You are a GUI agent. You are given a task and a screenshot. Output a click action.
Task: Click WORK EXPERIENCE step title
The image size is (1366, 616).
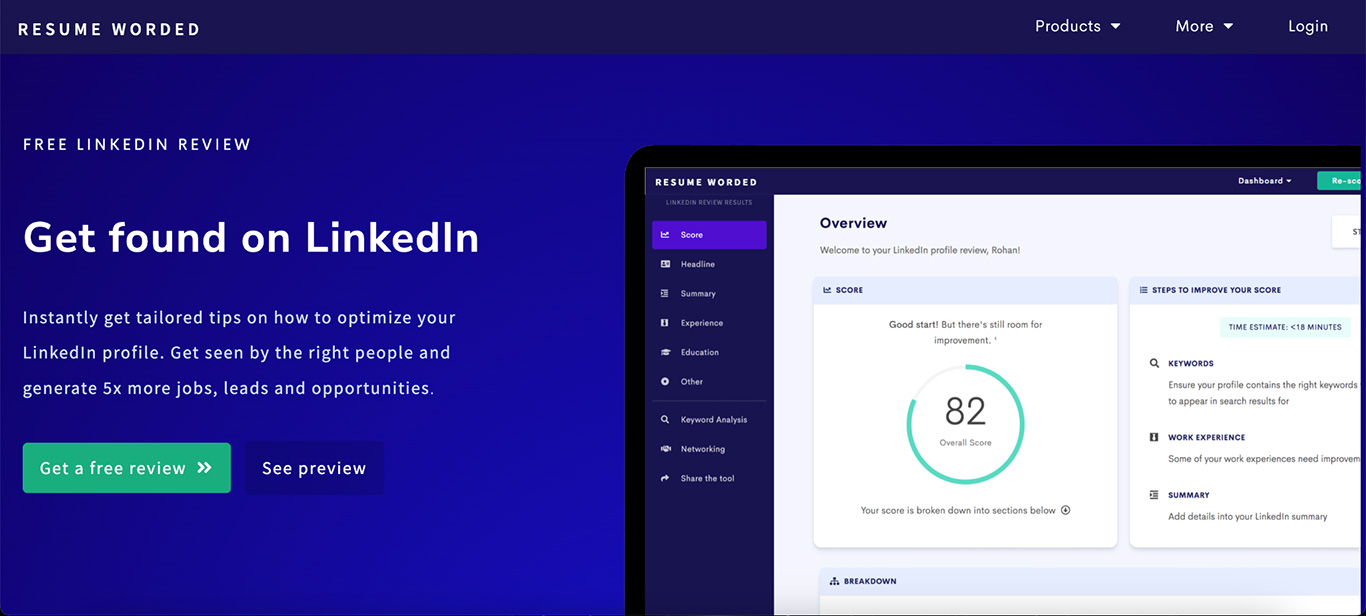point(1206,437)
